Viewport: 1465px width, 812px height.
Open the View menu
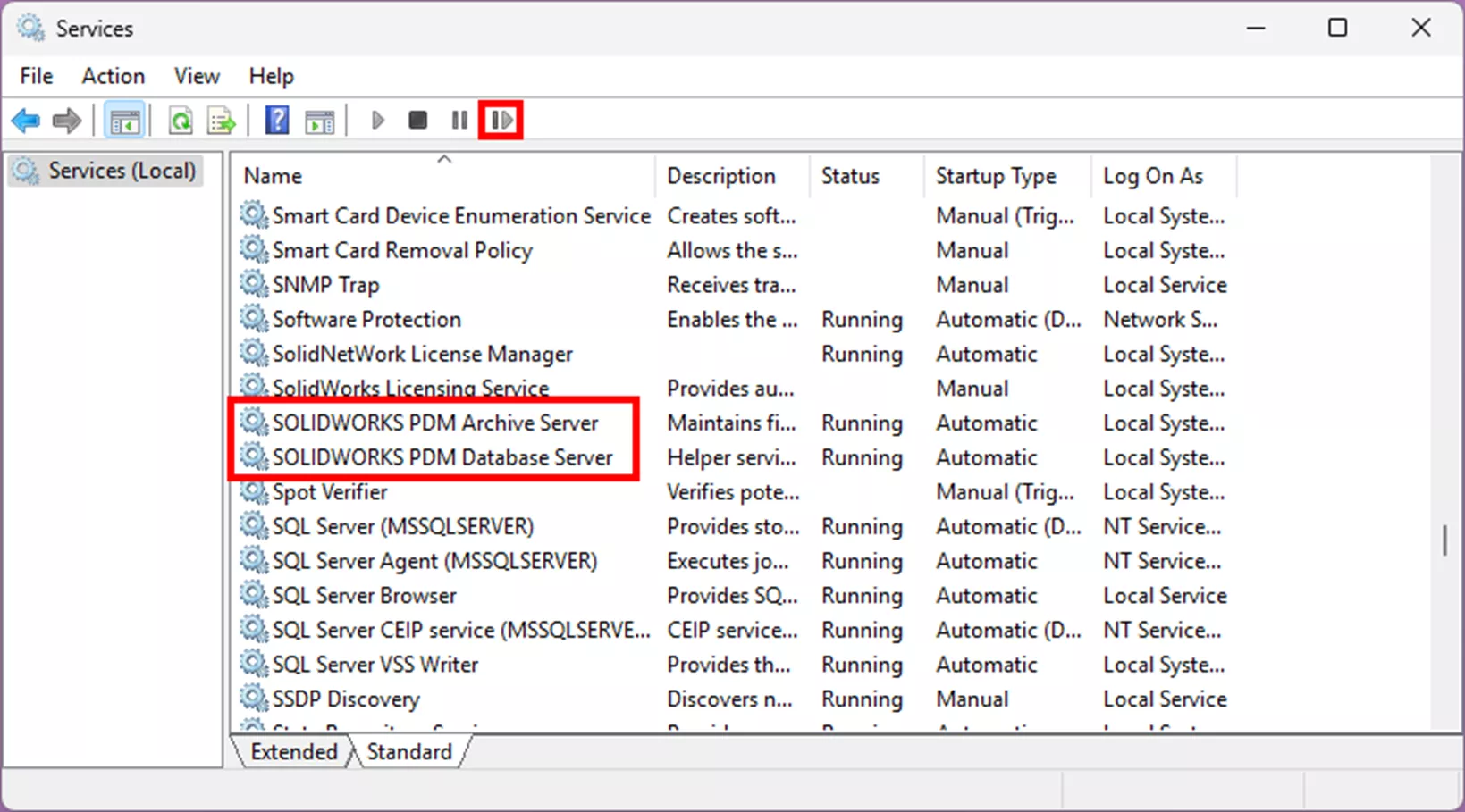point(197,76)
